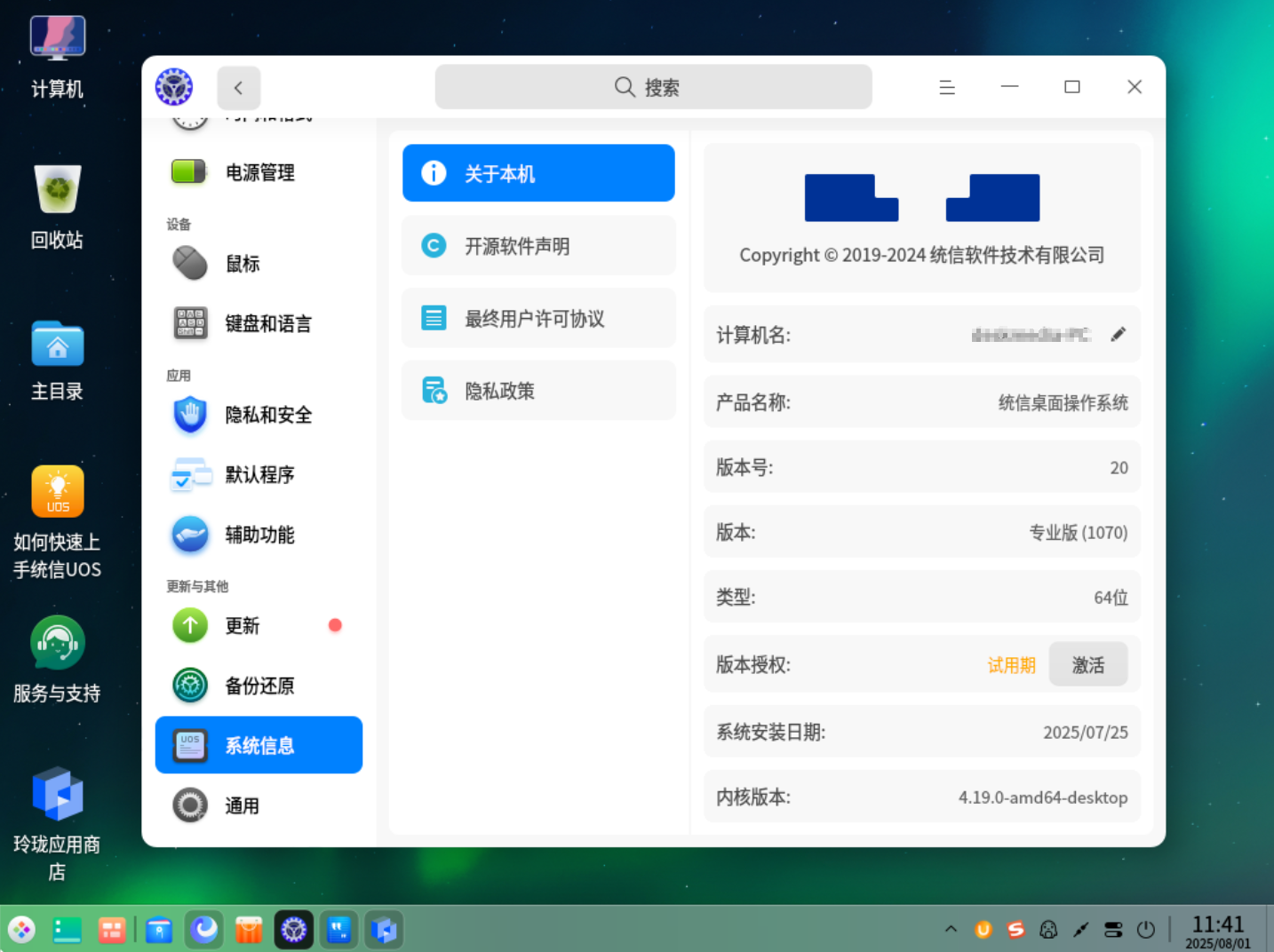Click the product name value 统信桌面操作系统

(x=1063, y=403)
